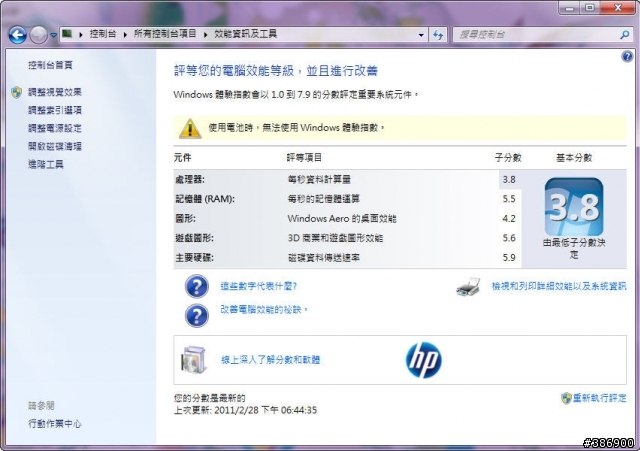Minimize the window

pos(570,7)
